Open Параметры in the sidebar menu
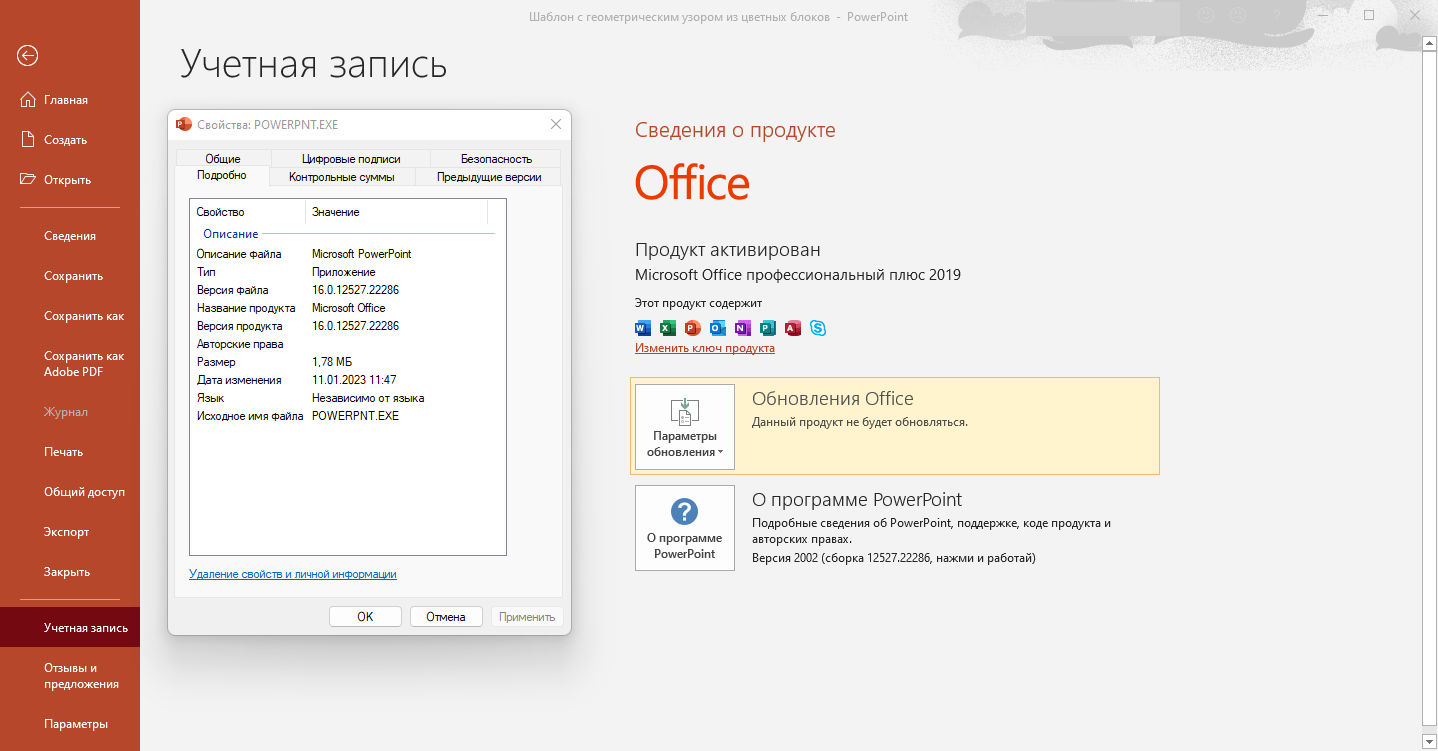The image size is (1438, 751). [76, 724]
